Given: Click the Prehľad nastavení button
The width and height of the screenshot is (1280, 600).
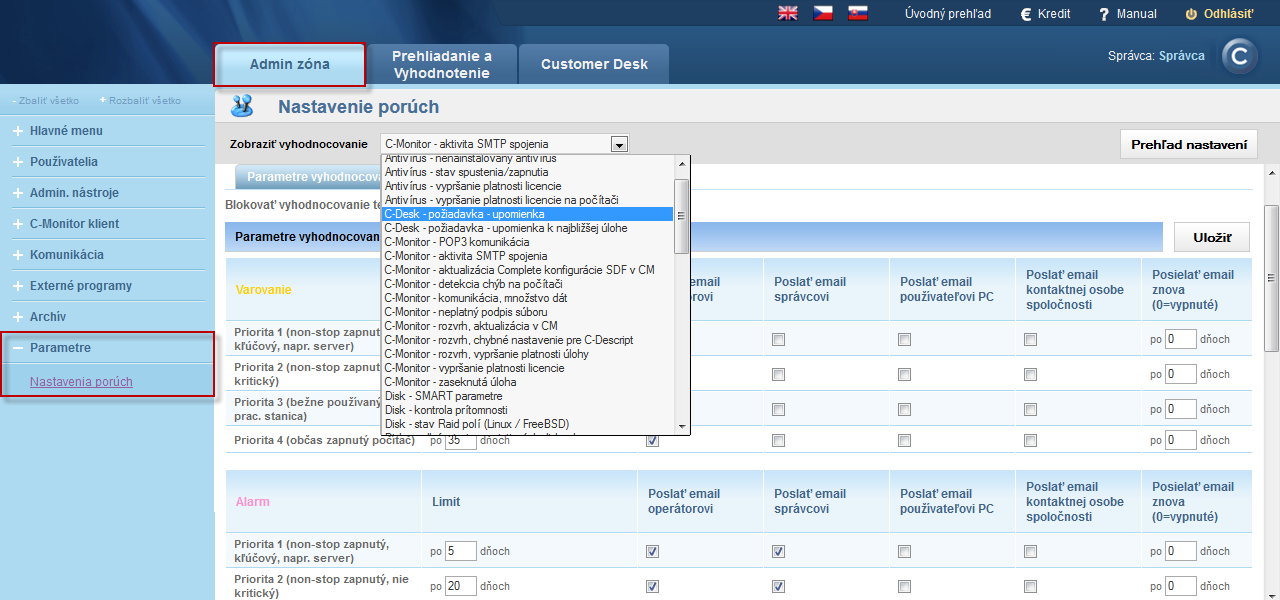Looking at the screenshot, I should click(1188, 145).
